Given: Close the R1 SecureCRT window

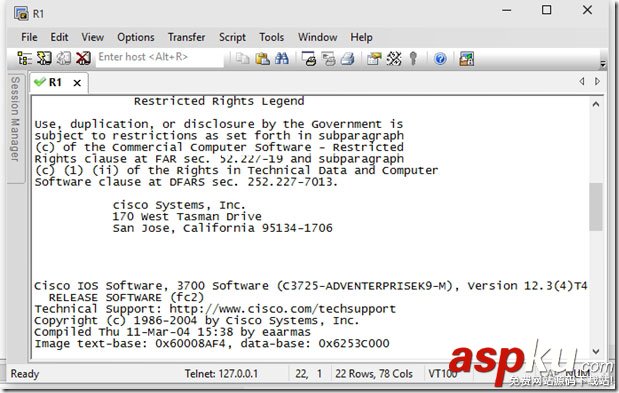Looking at the screenshot, I should [x=587, y=10].
